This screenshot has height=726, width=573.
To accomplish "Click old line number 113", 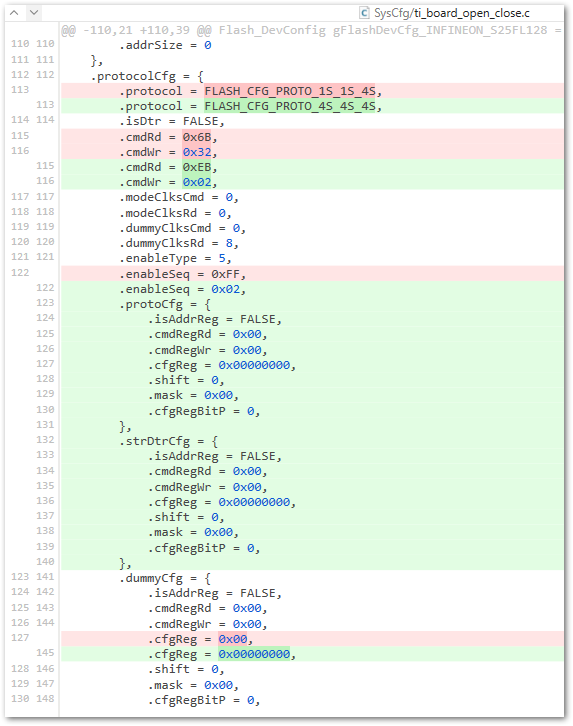I will [x=20, y=89].
